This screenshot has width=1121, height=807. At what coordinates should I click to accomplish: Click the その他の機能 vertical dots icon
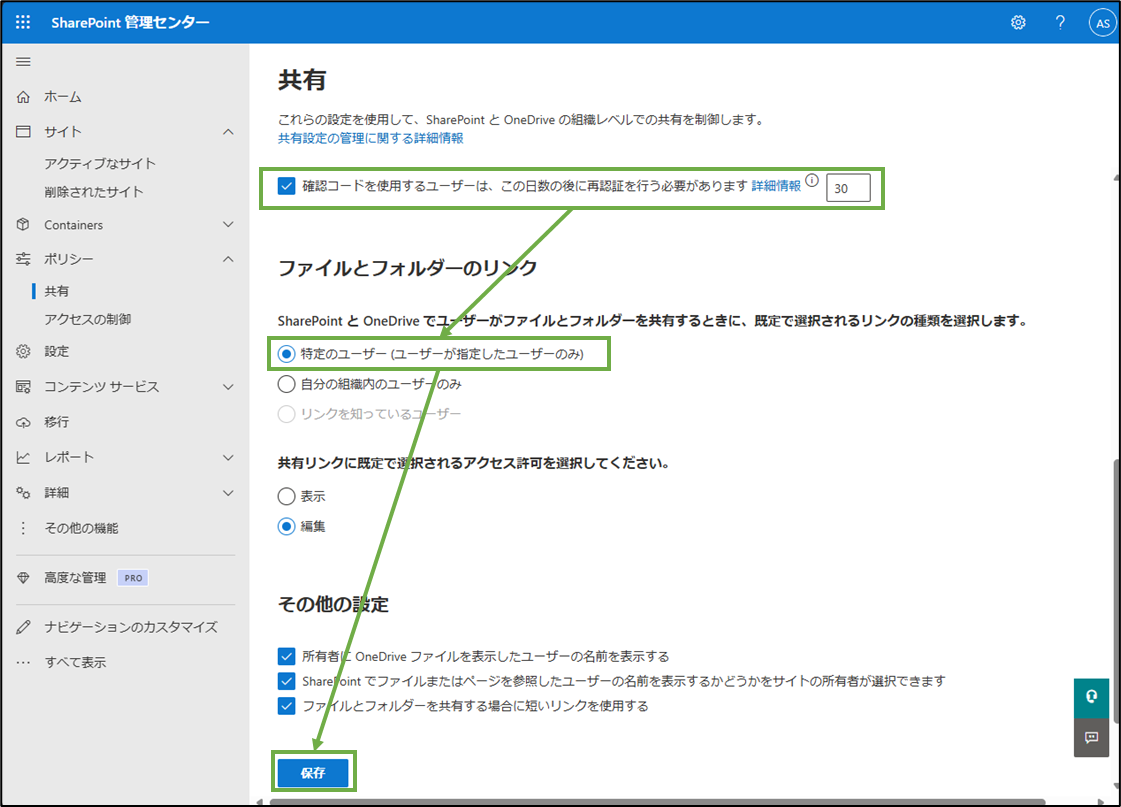[23, 528]
